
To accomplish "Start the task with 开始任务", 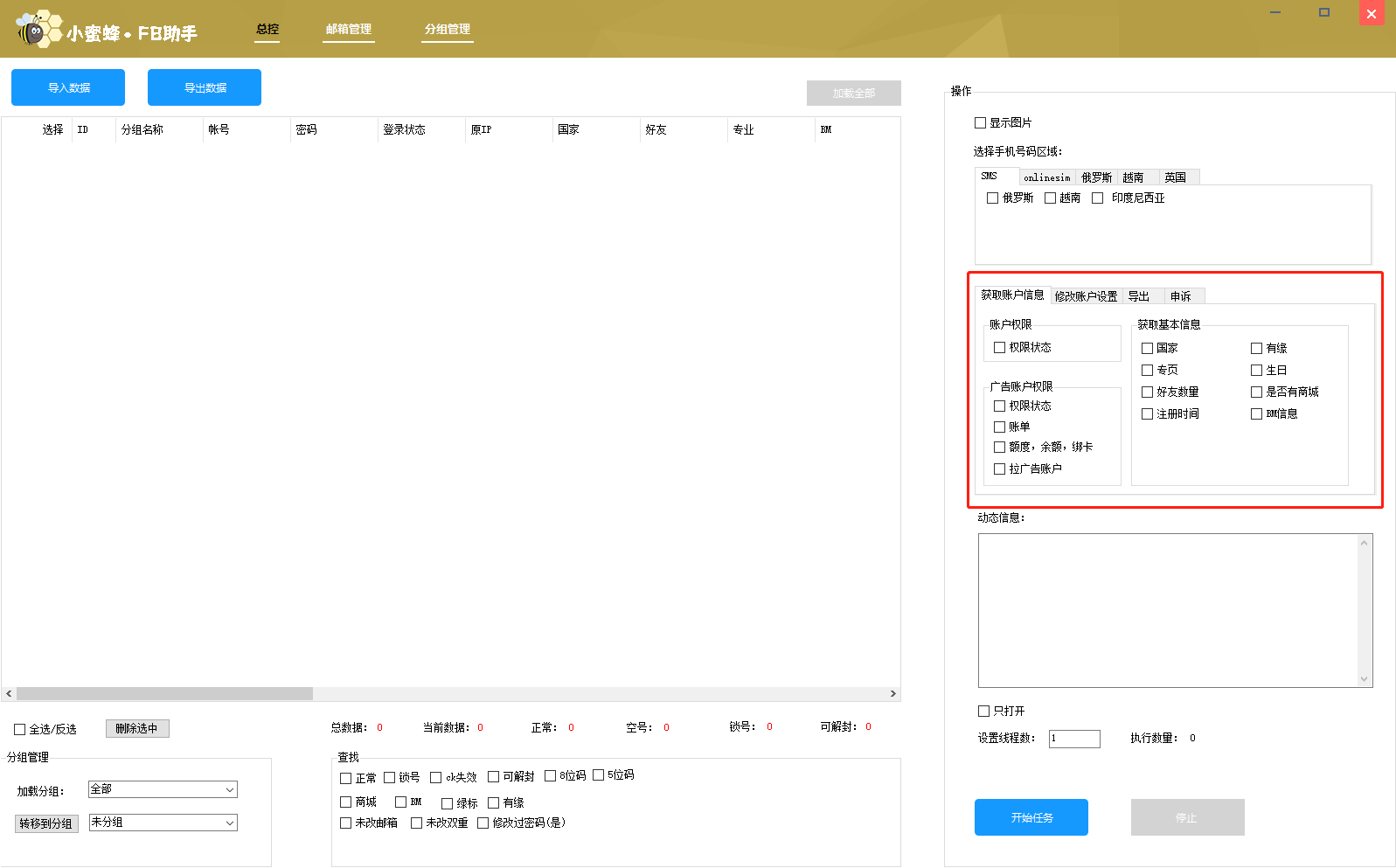I will click(x=1031, y=817).
